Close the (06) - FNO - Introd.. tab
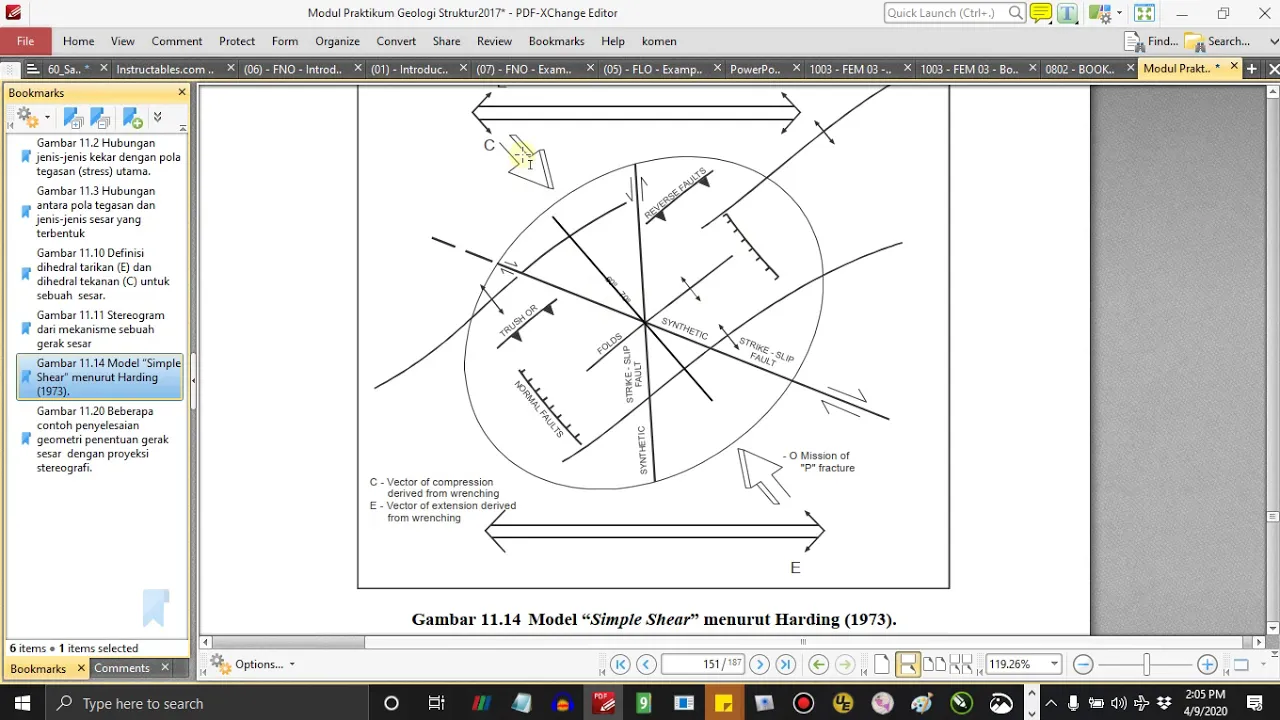The image size is (1280, 720). point(357,69)
